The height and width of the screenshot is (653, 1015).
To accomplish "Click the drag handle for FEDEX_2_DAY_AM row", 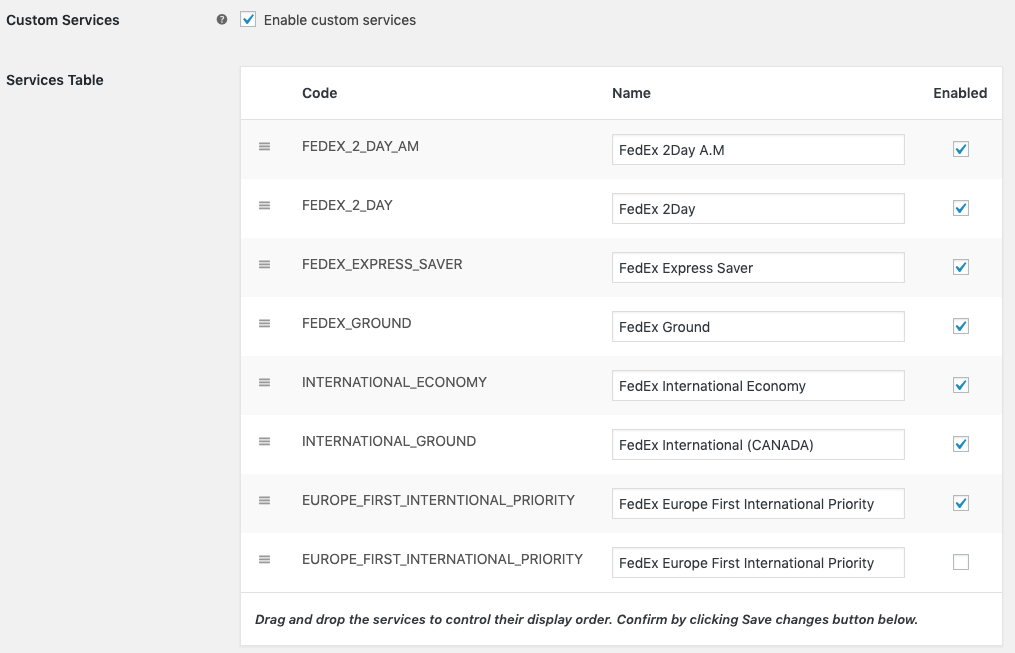I will pyautogui.click(x=265, y=146).
